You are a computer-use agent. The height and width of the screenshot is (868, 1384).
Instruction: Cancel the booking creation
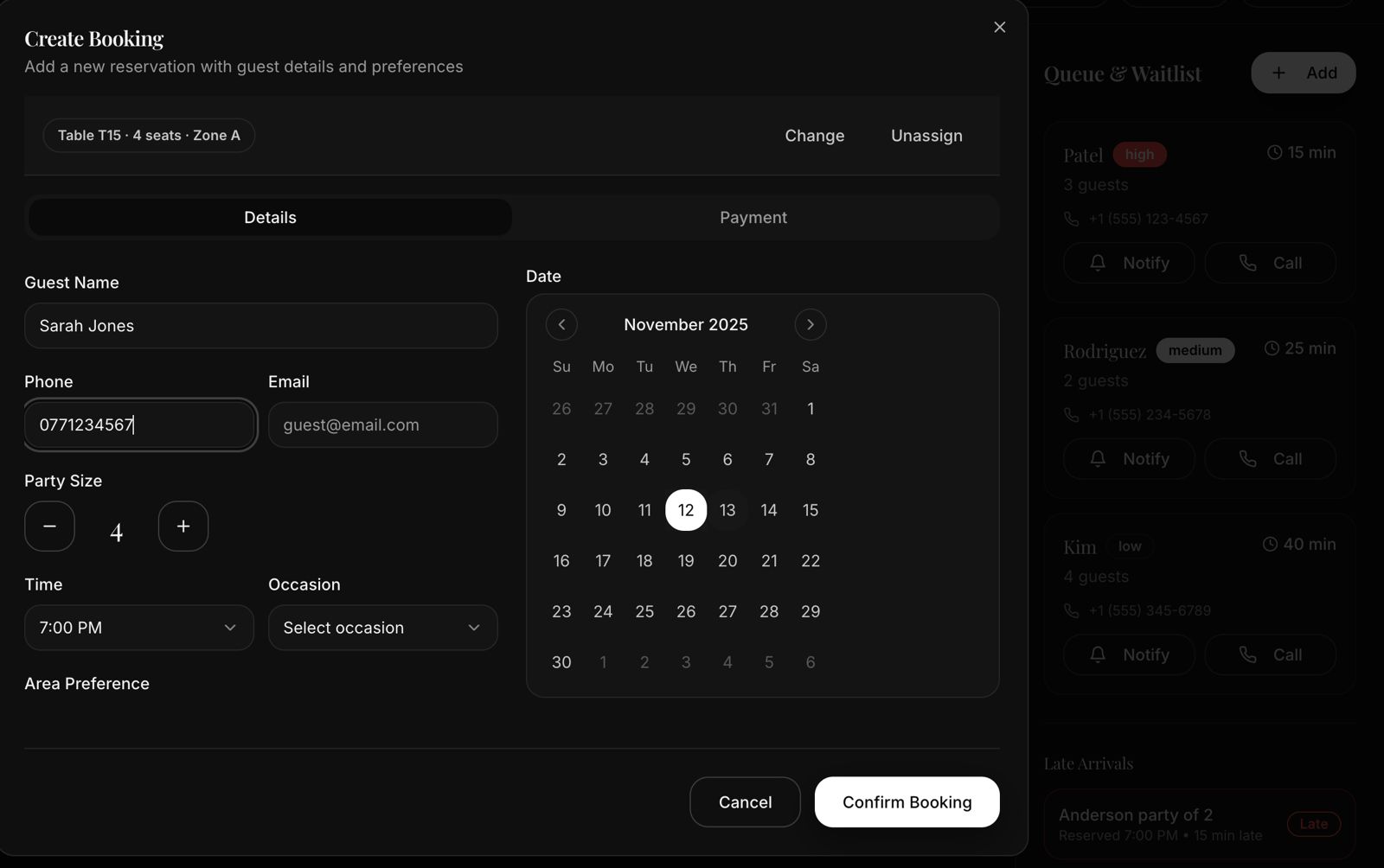(745, 802)
